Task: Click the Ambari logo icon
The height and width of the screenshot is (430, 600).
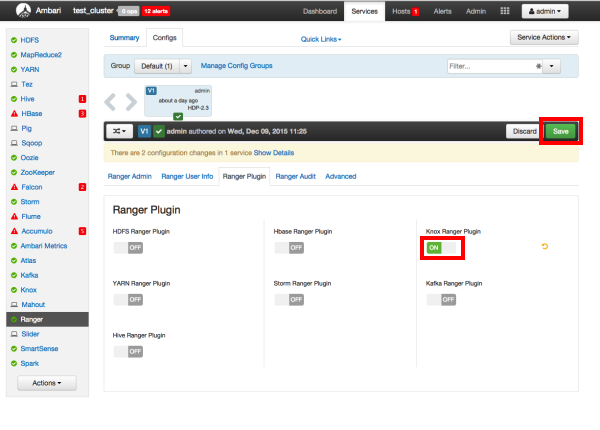Action: click(23, 10)
